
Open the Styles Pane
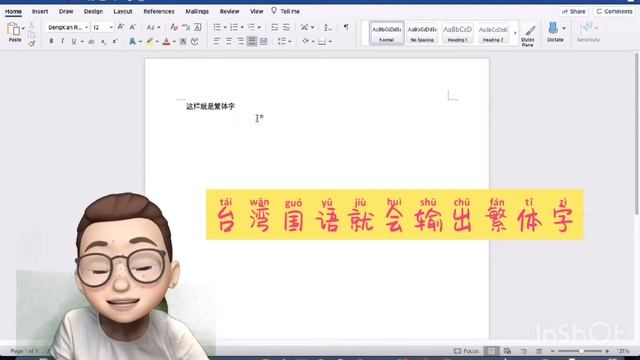[528, 35]
